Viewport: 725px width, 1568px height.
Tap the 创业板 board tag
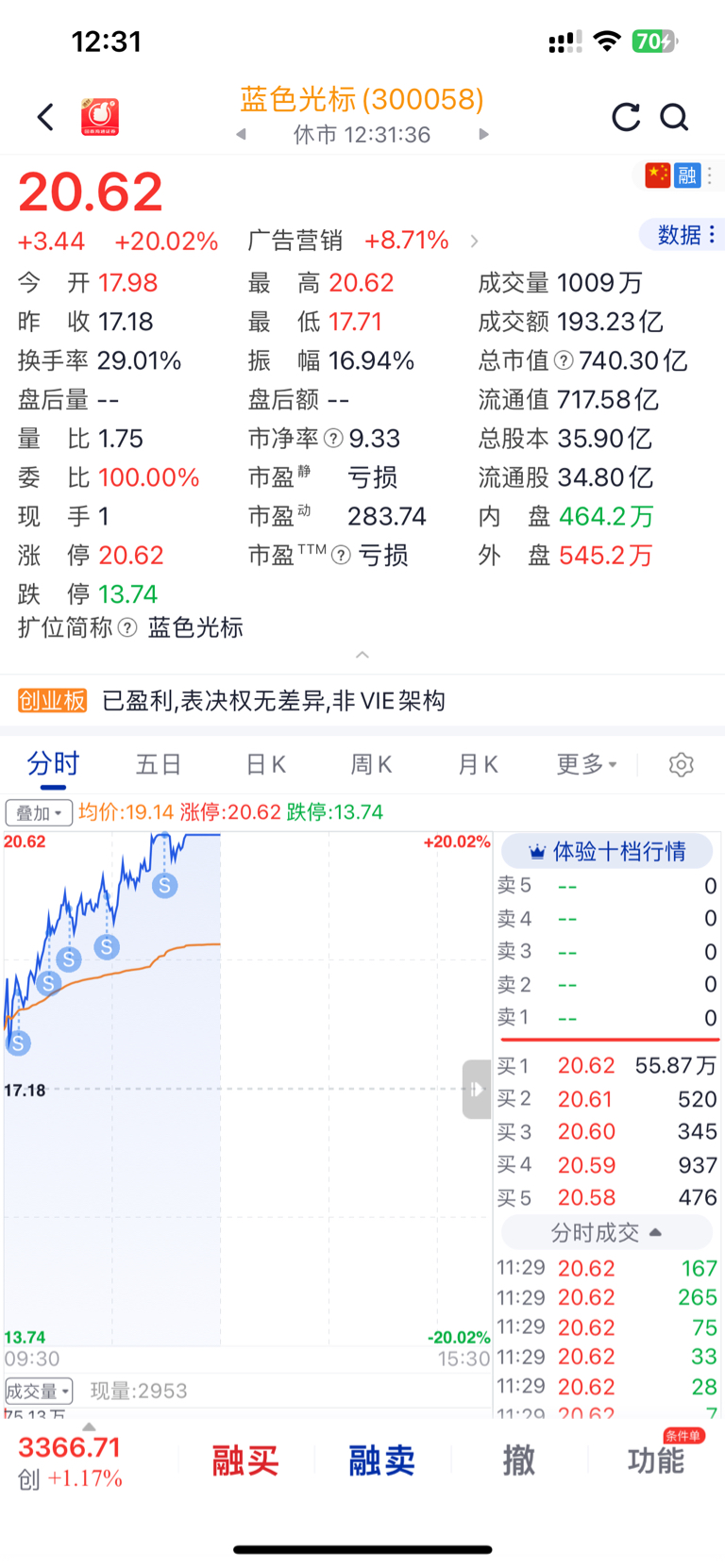(52, 701)
